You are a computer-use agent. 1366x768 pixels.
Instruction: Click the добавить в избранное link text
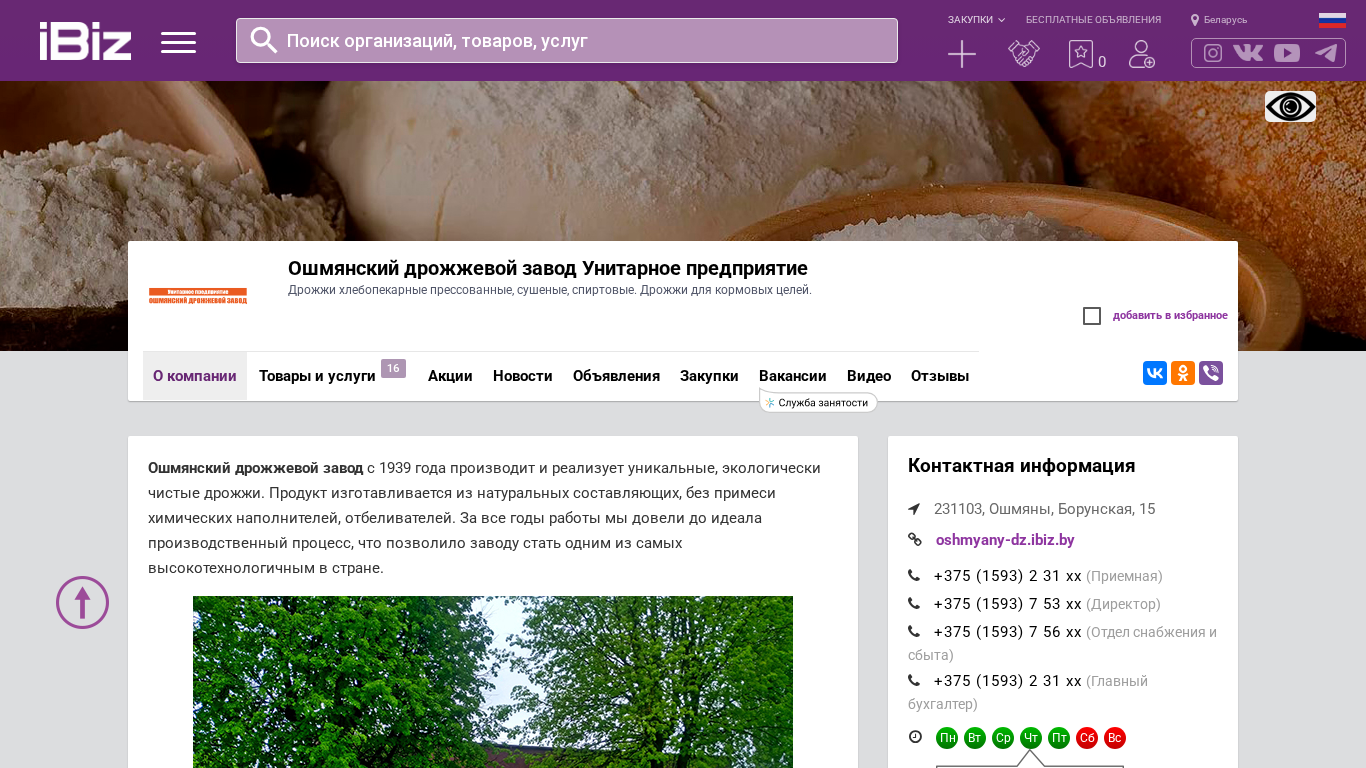click(x=1170, y=316)
